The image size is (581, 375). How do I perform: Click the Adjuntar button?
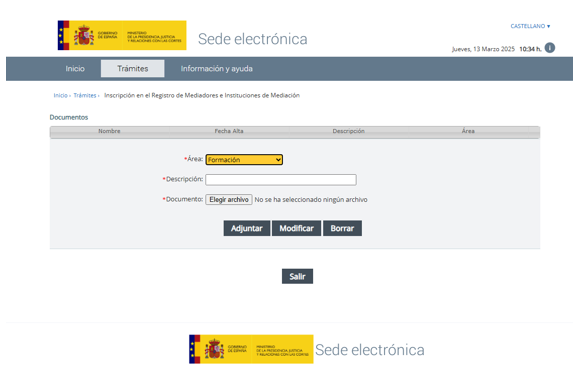coord(247,228)
